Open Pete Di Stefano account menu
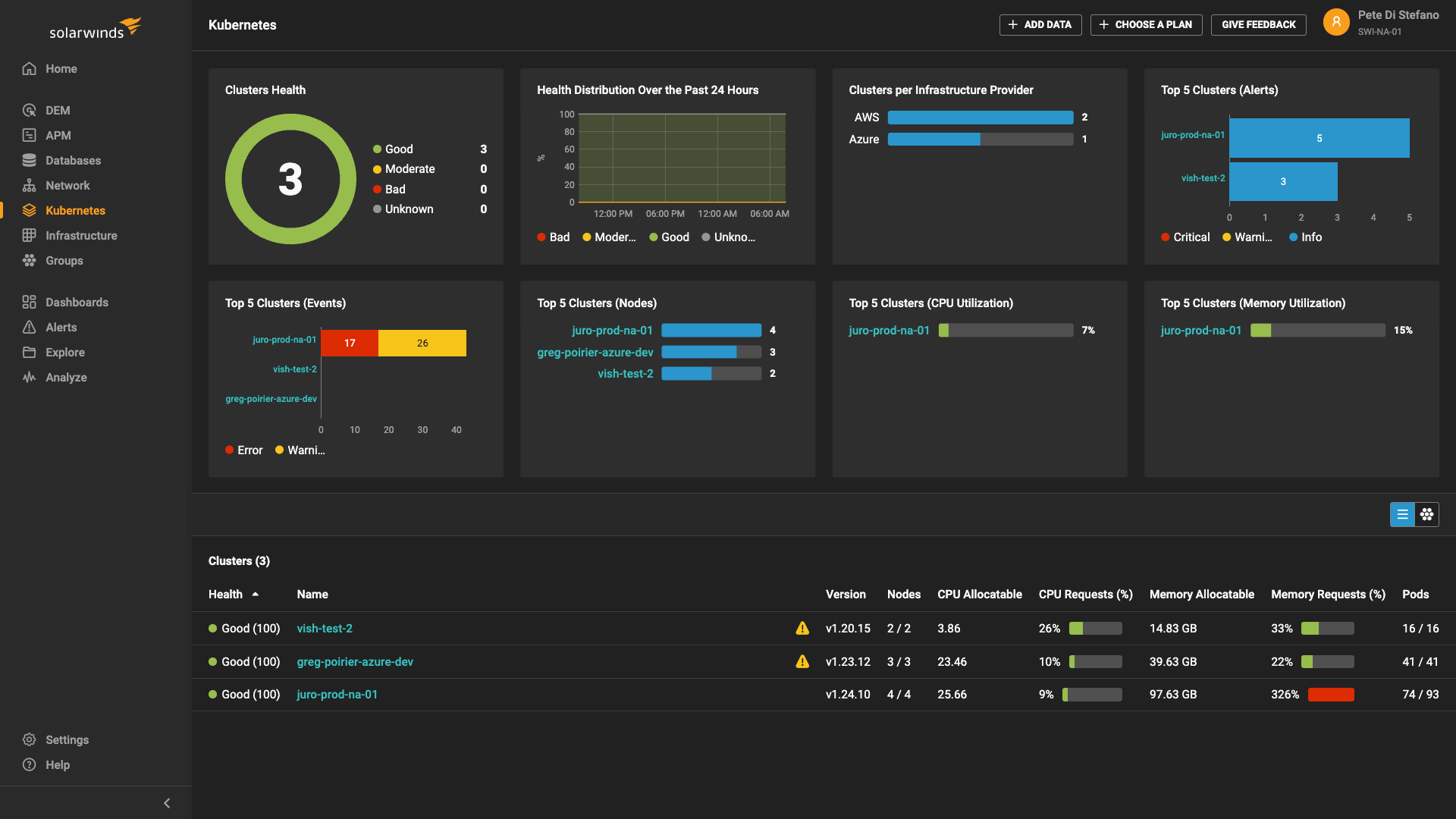Viewport: 1456px width, 819px height. coord(1398,15)
